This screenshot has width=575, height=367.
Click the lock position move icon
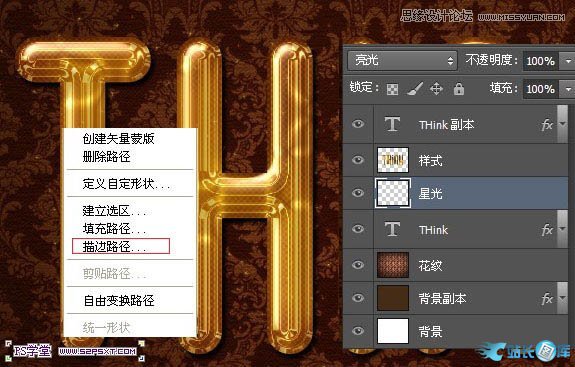coord(436,89)
